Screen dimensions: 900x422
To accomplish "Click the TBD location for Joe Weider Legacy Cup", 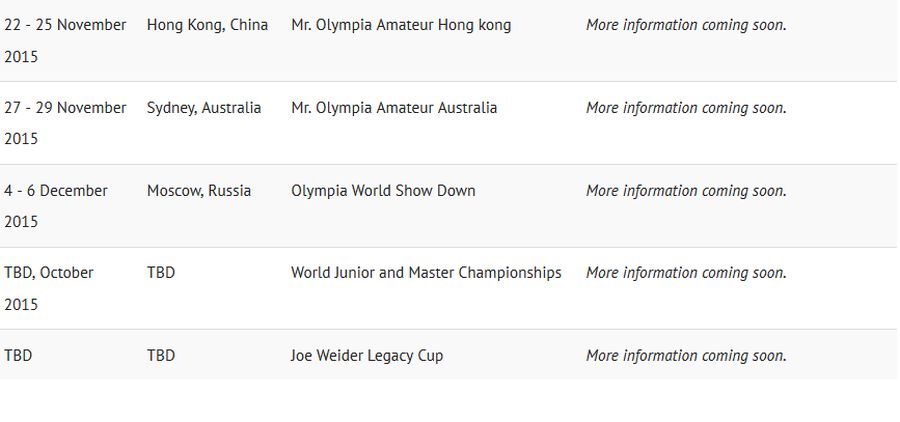I will pyautogui.click(x=161, y=356).
